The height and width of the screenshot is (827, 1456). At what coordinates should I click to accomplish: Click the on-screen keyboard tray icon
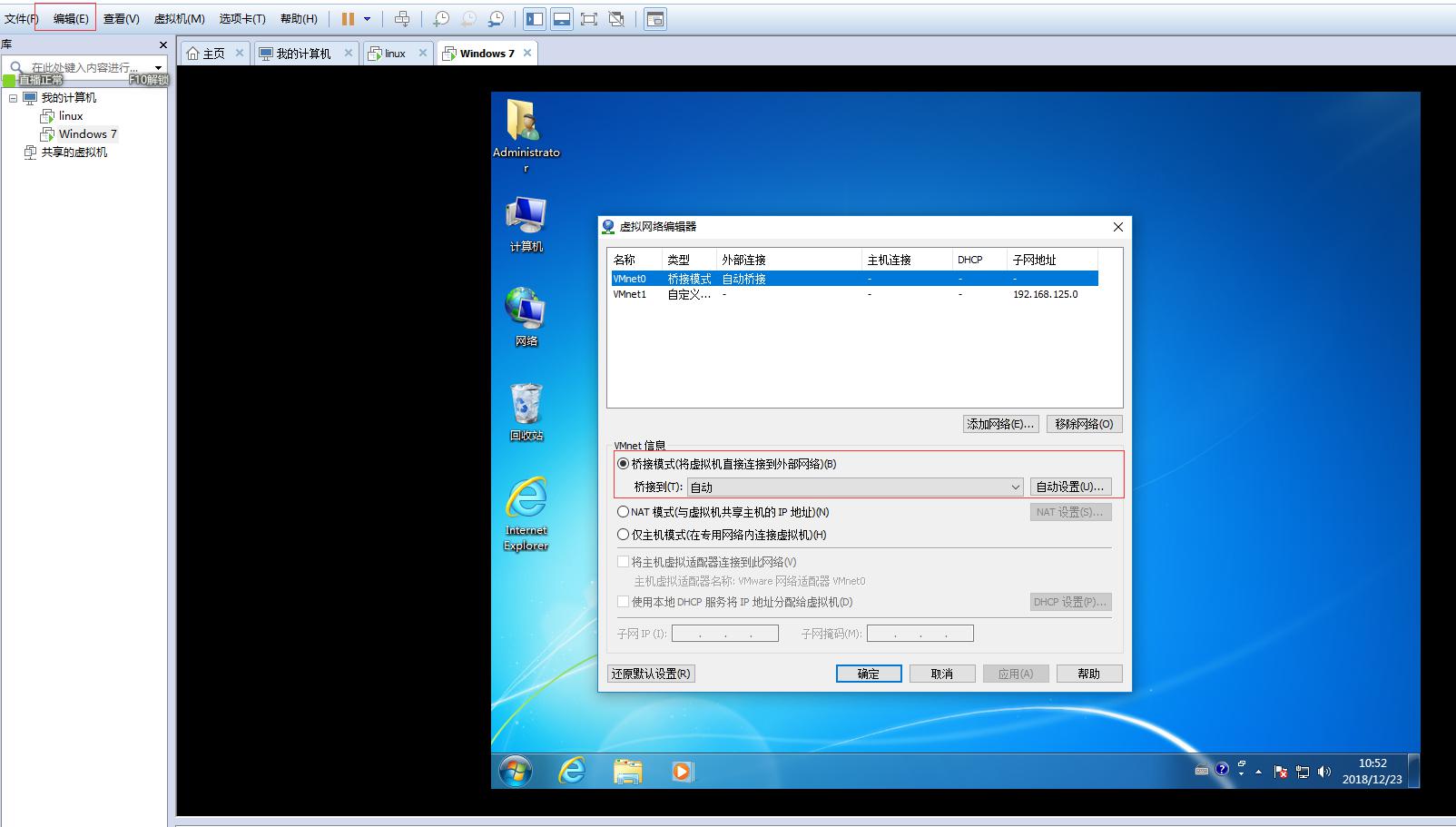coord(1202,771)
